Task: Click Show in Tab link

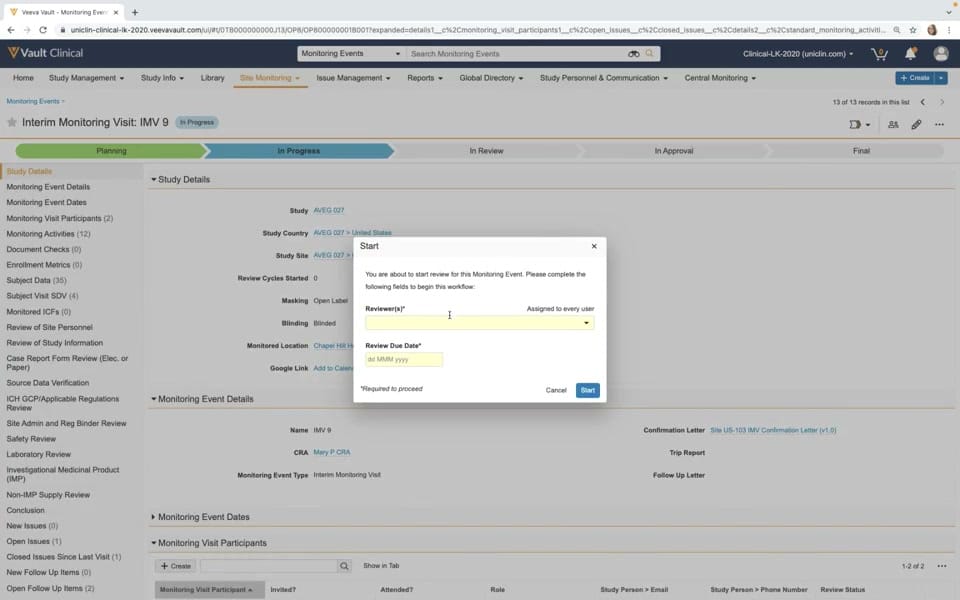Action: point(381,566)
